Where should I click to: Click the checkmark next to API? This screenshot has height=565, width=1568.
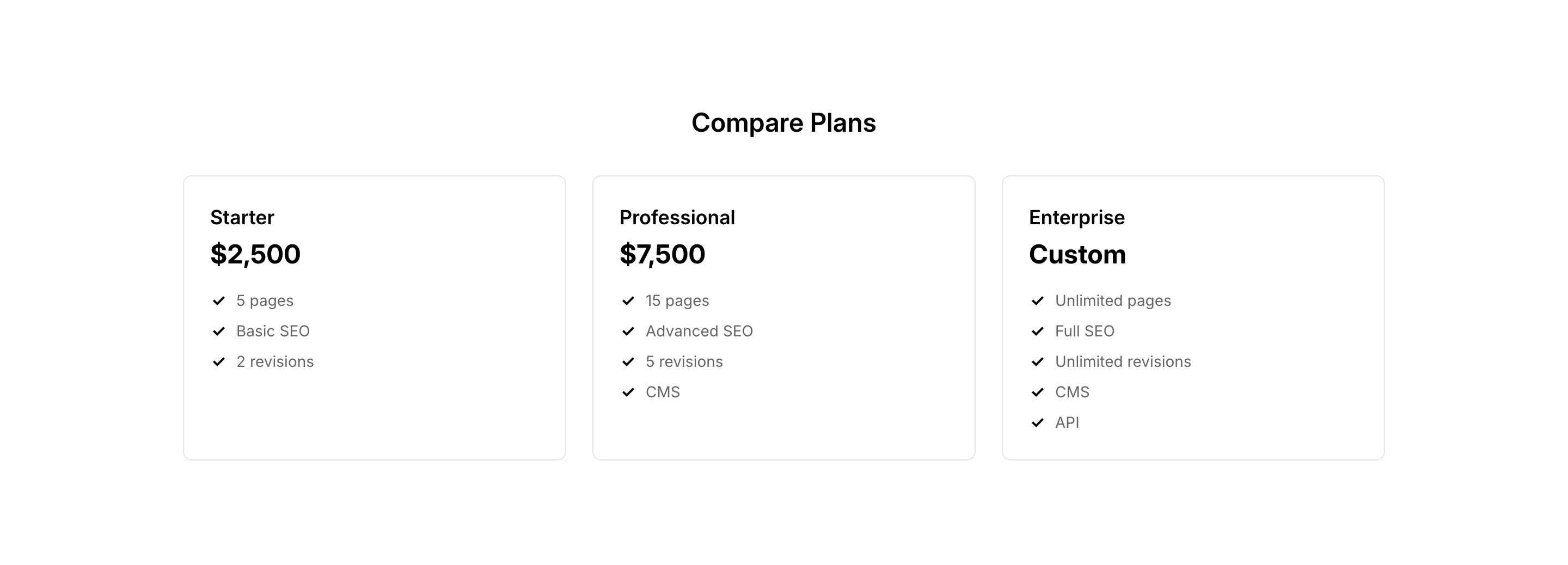1038,422
